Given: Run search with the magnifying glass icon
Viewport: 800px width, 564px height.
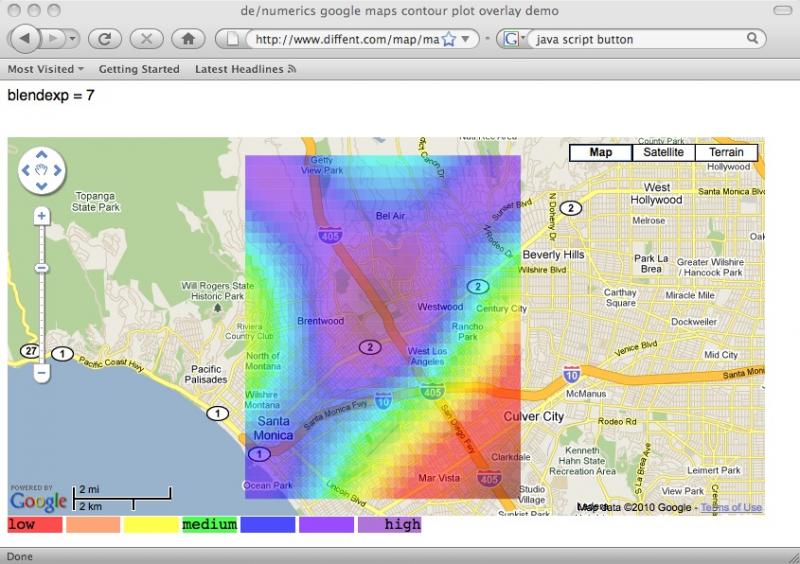Looking at the screenshot, I should pos(752,38).
